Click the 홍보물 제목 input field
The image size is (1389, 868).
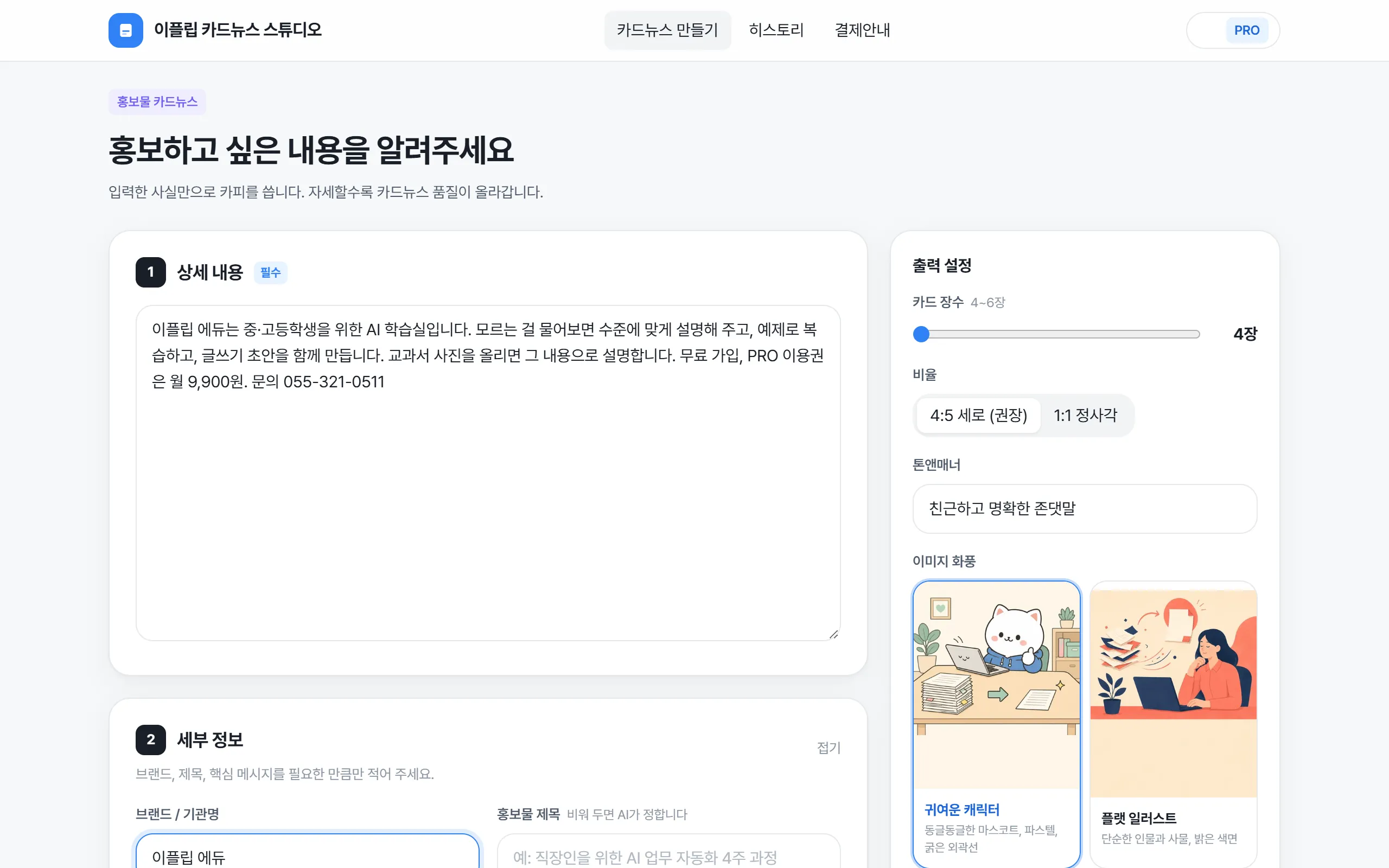click(x=668, y=851)
